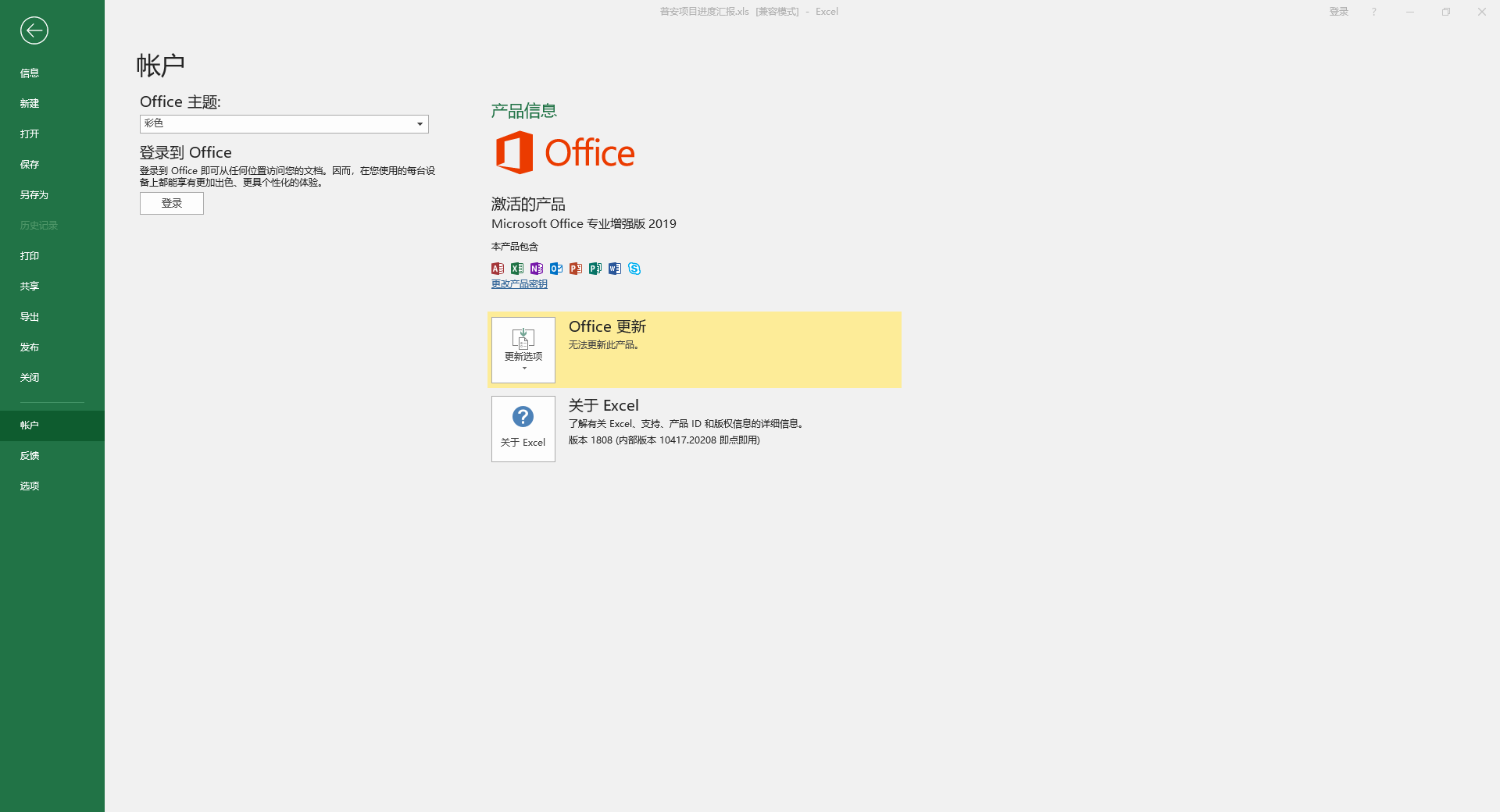Click the 登录 sign-in button
Image resolution: width=1500 pixels, height=812 pixels.
[x=172, y=203]
